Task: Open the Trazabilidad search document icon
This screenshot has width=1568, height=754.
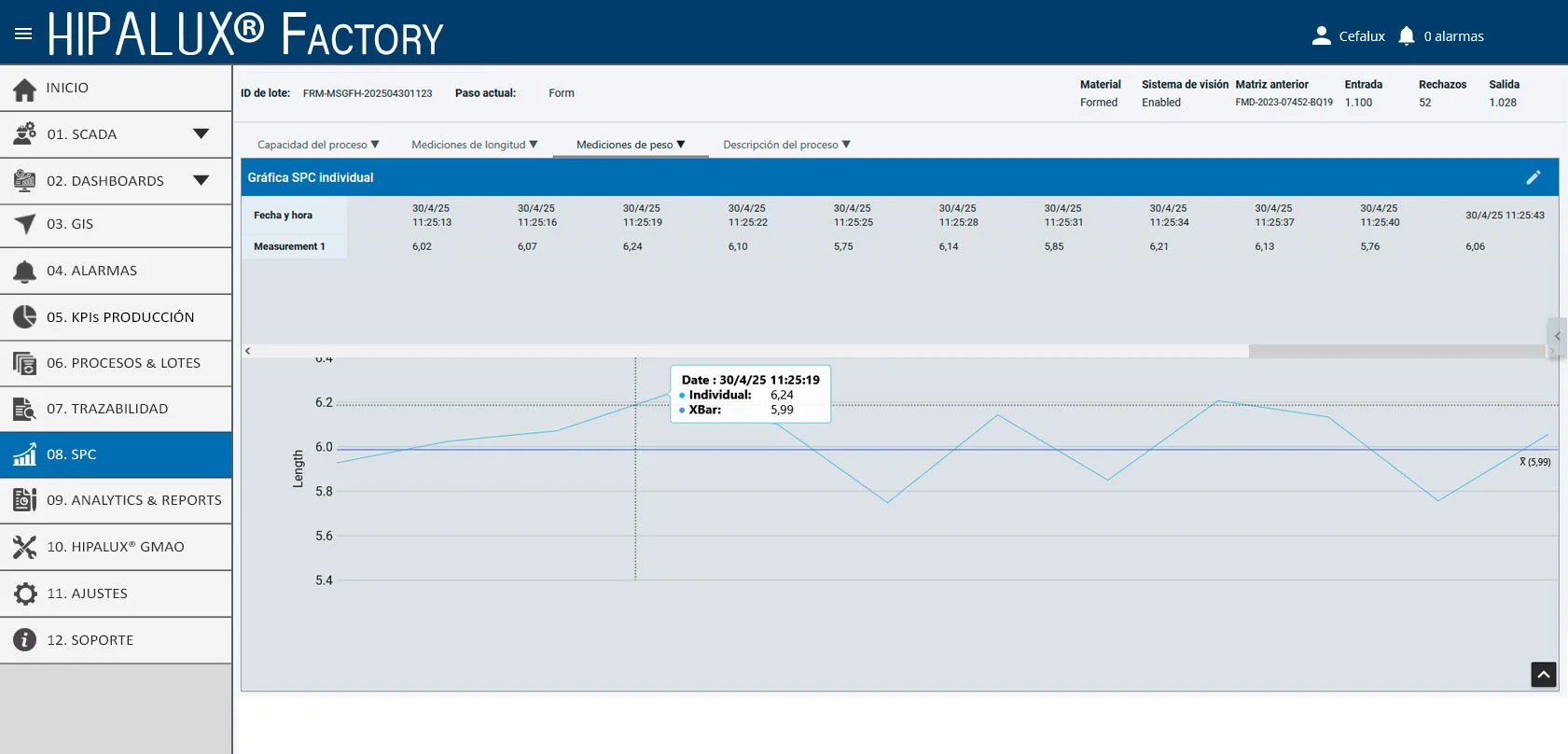Action: [25, 409]
